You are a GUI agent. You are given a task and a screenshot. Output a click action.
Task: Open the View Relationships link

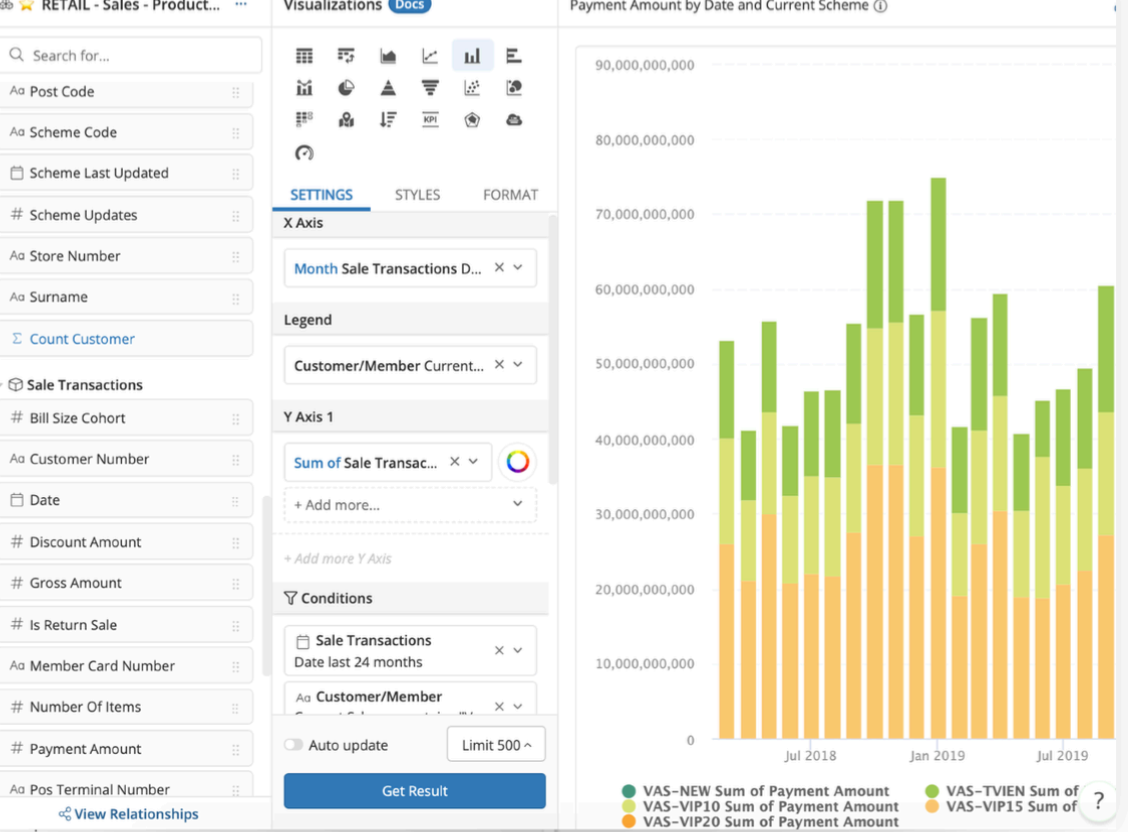(x=128, y=814)
